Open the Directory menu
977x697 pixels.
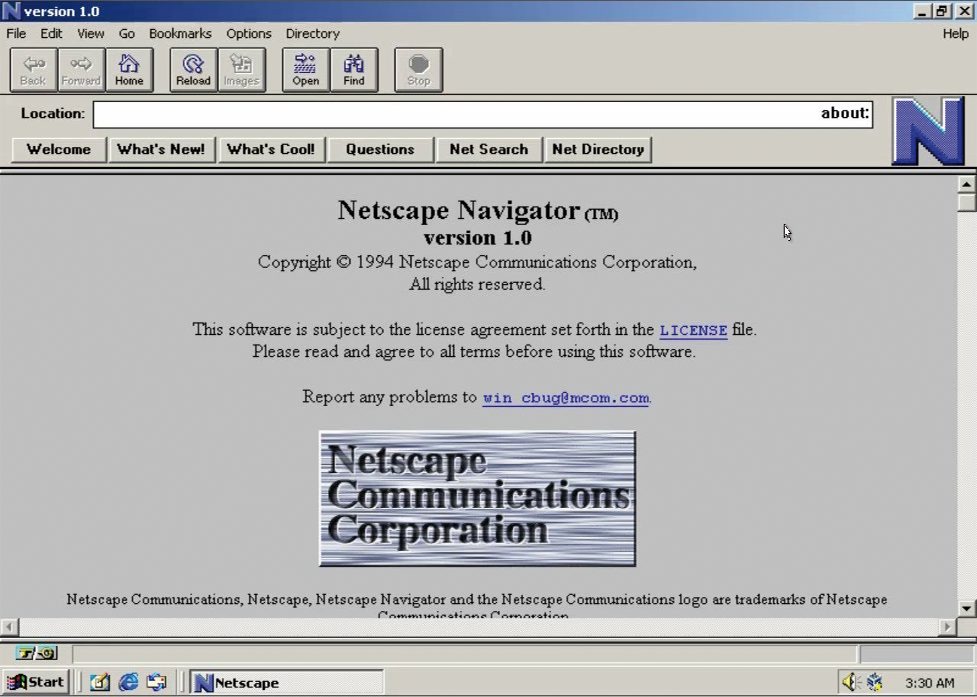point(312,34)
